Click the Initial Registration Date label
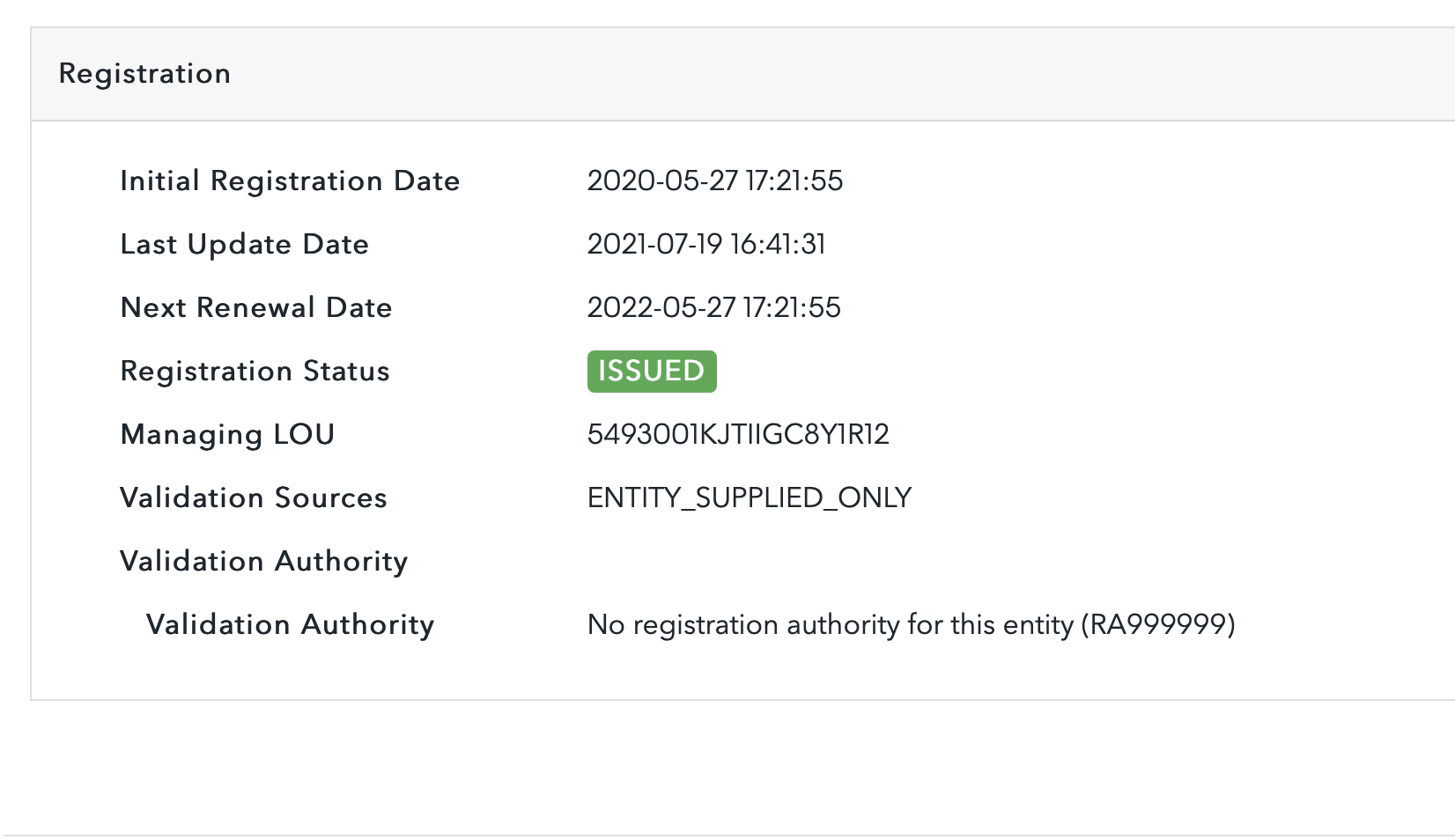1455x840 pixels. 290,181
